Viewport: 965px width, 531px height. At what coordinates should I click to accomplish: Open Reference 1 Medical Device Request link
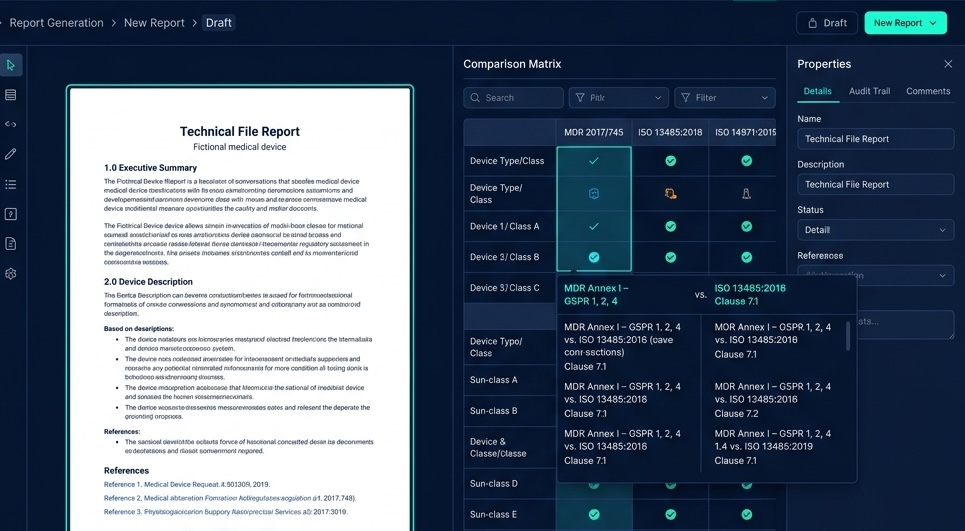point(186,484)
